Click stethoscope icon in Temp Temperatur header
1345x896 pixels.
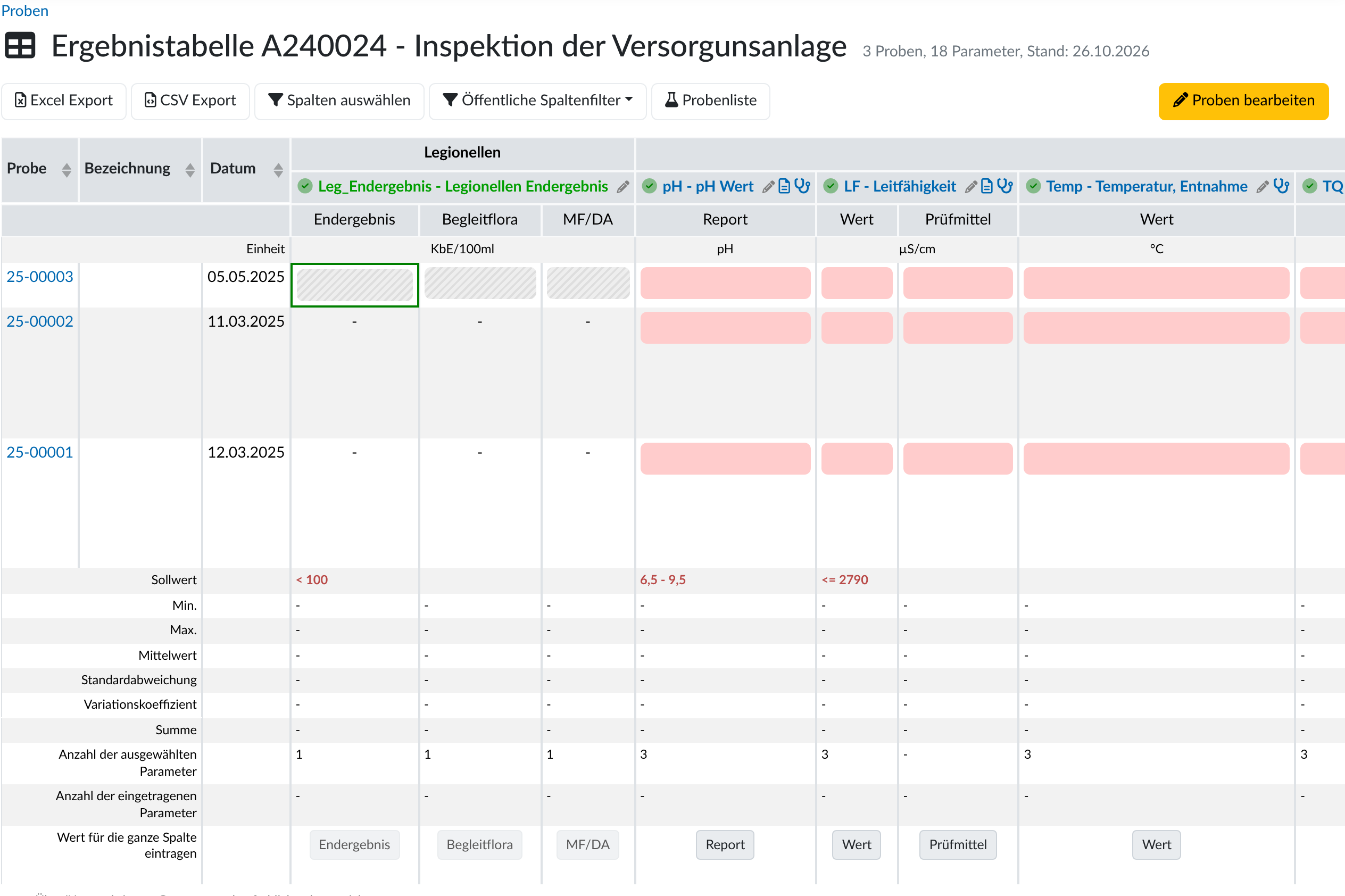coord(1281,186)
